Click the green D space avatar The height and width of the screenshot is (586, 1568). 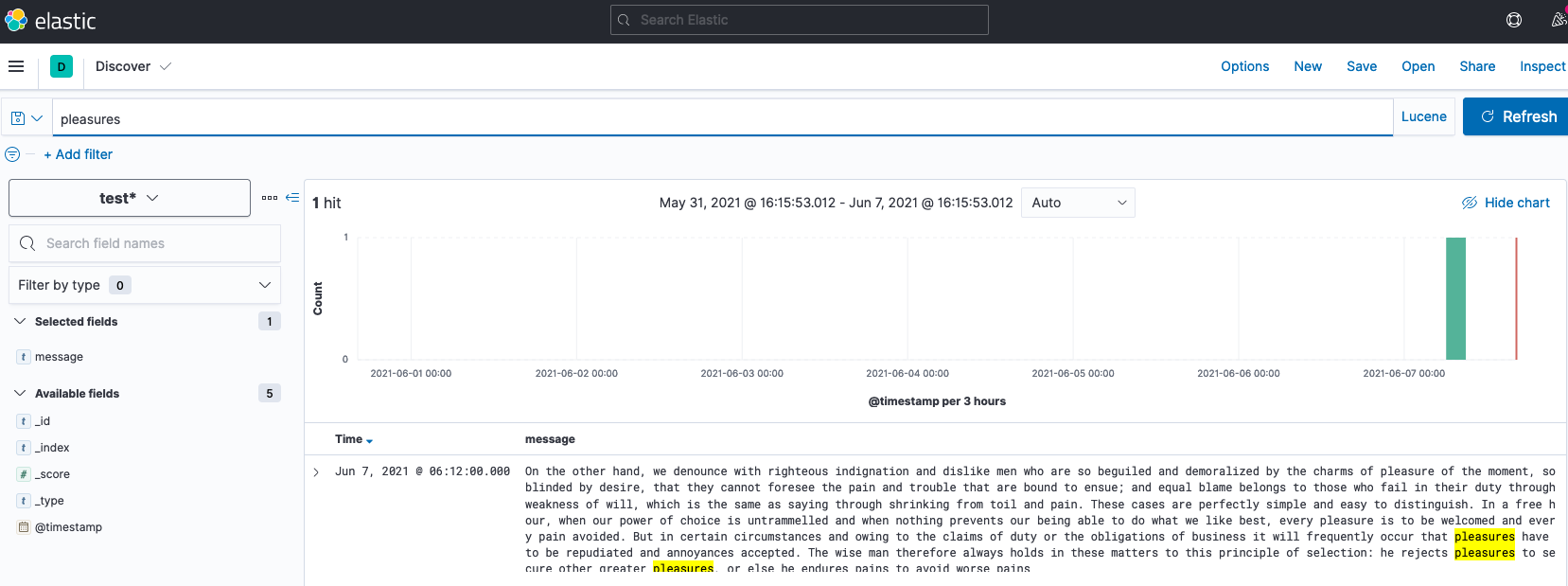coord(62,66)
